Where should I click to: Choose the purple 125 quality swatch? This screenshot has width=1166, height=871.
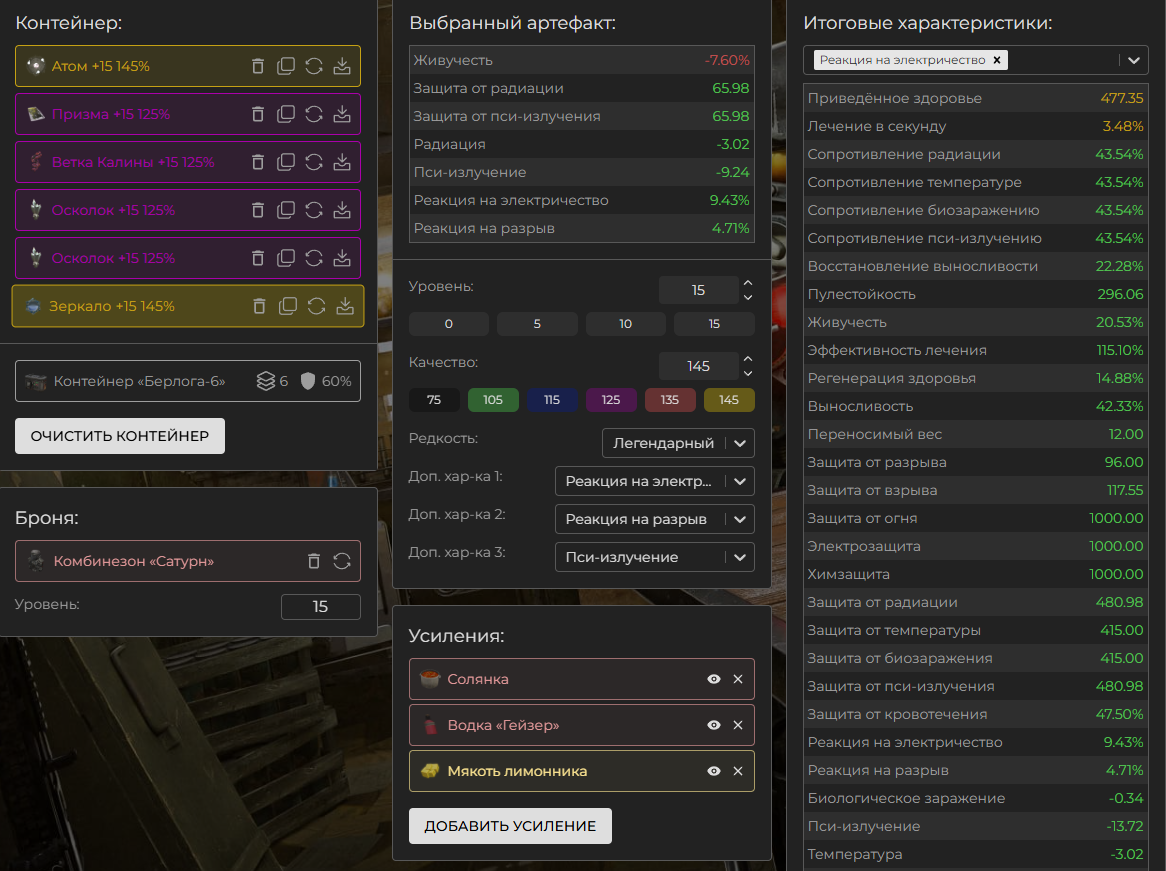click(611, 400)
